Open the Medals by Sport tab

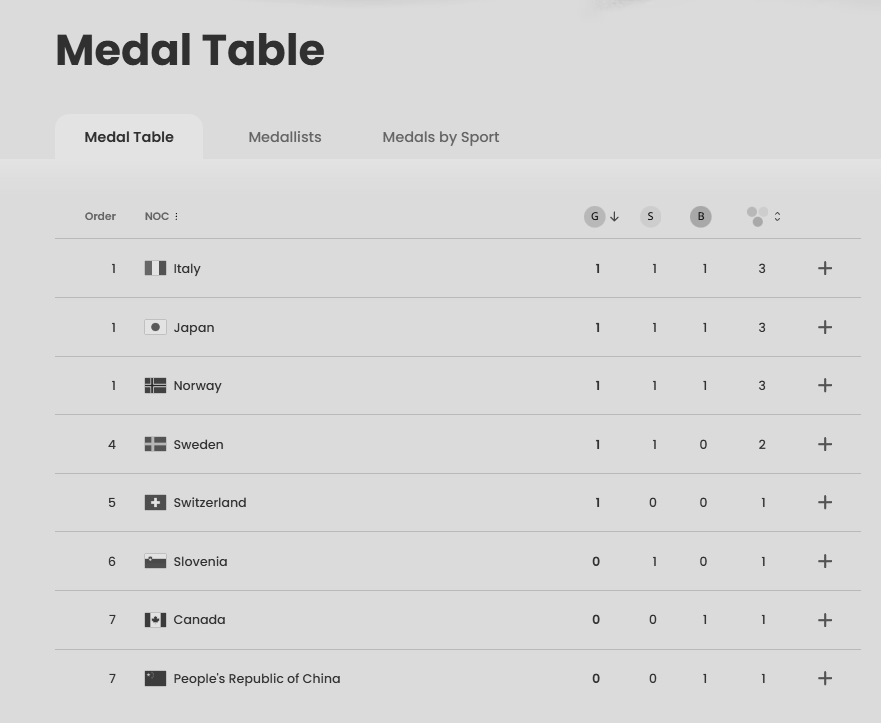click(441, 137)
